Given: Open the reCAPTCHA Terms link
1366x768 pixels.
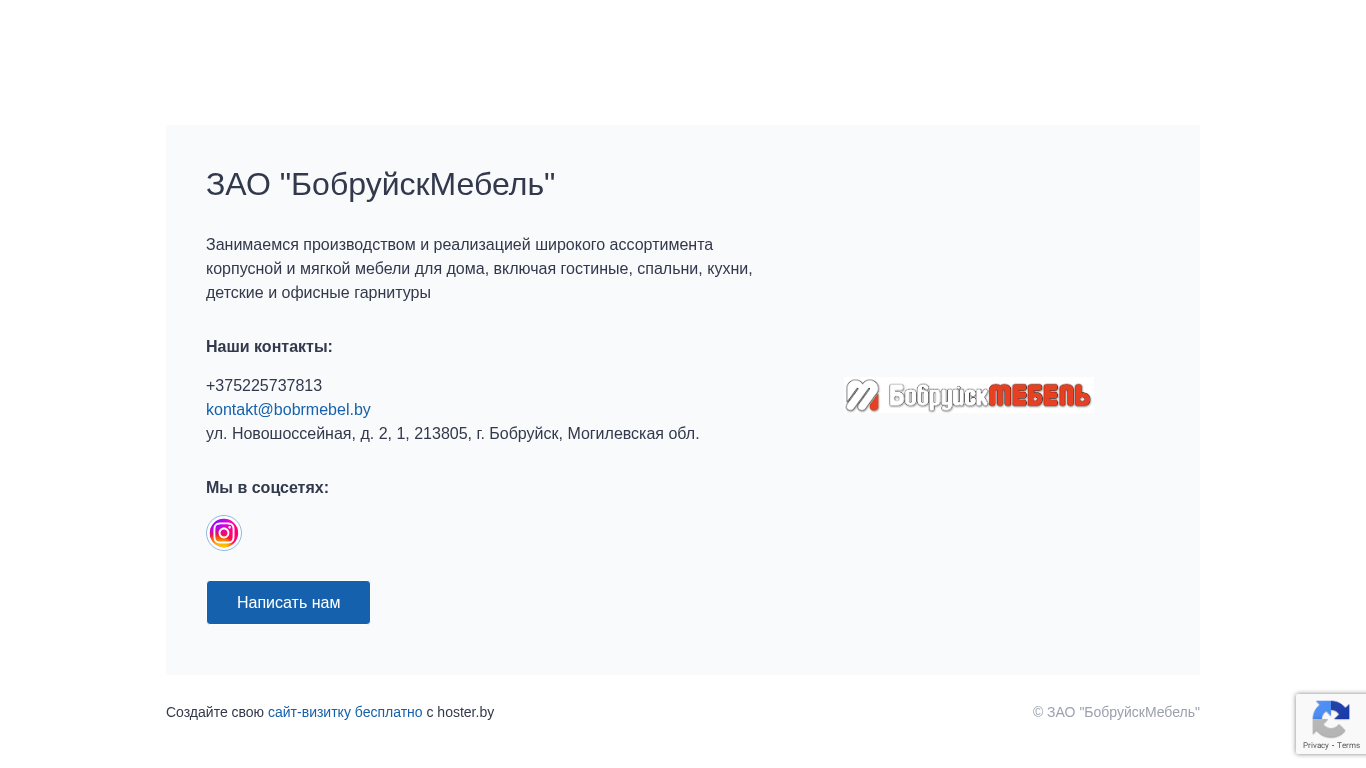Looking at the screenshot, I should click(1349, 745).
